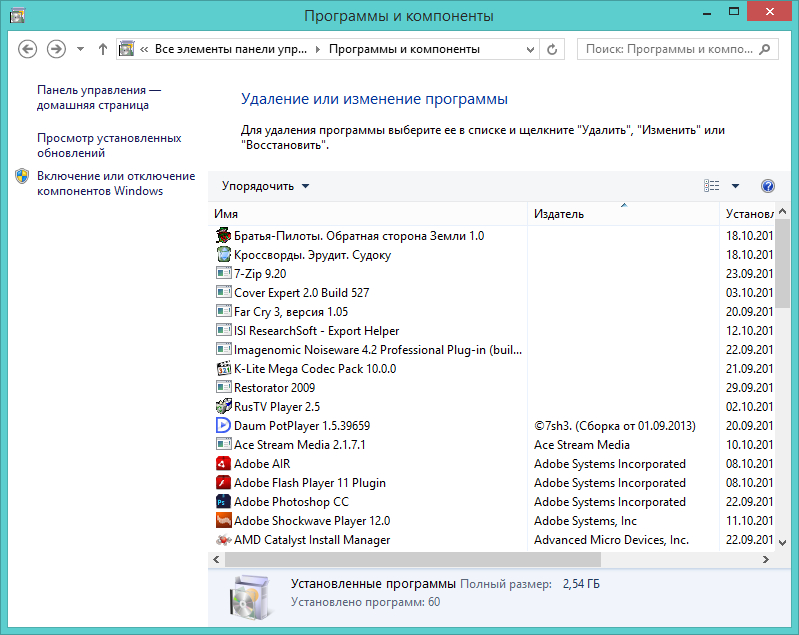This screenshot has width=799, height=635.
Task: Expand the leading « breadcrumb chevron
Action: tap(144, 49)
